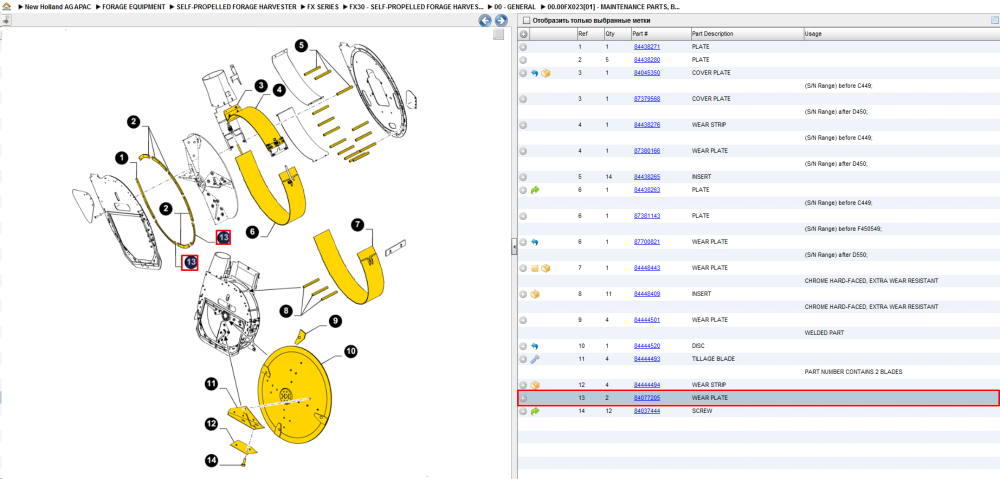Select callout 1 in the diagram
Viewport: 1000px width, 479px height.
pos(122,157)
